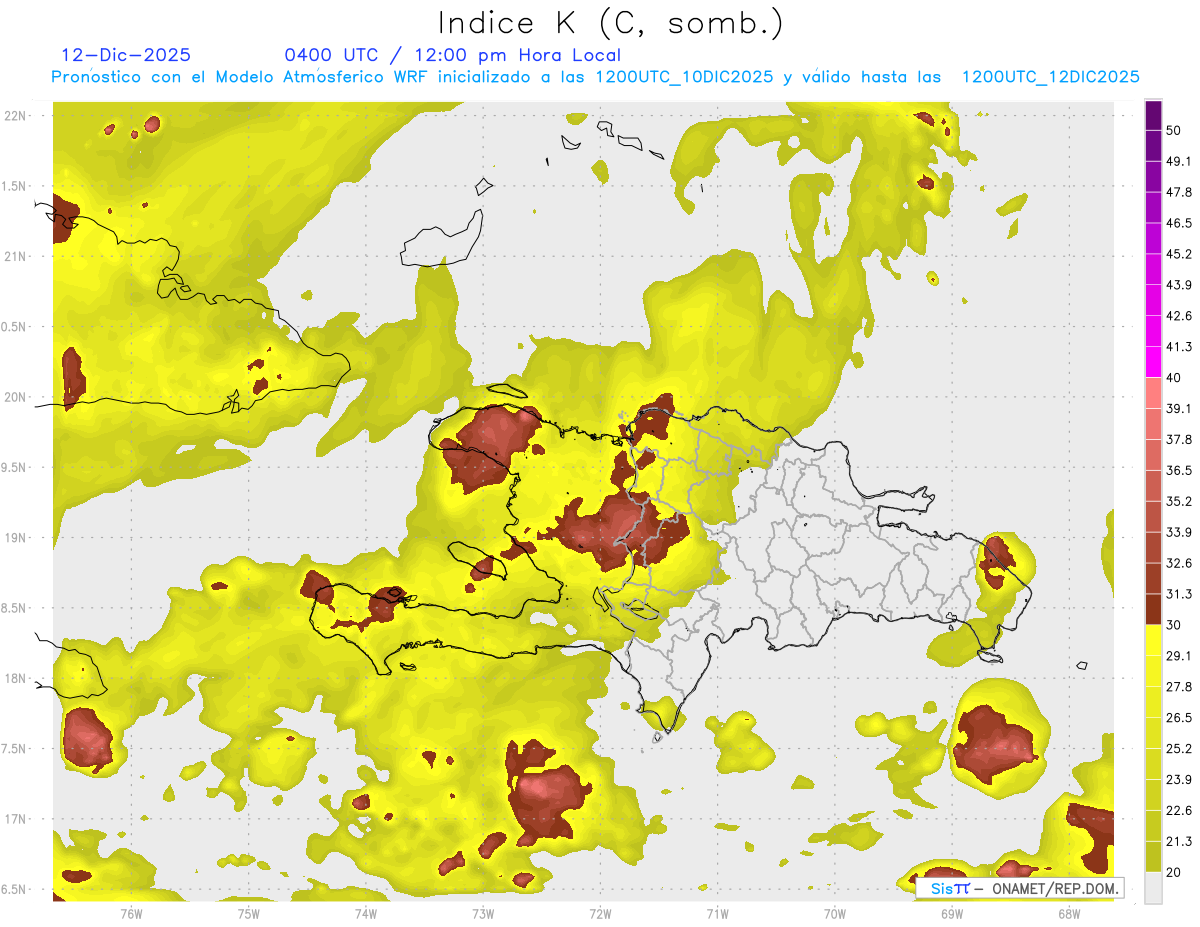Click the colorbar value "47.8"
Image resolution: width=1200 pixels, height=927 pixels.
(1179, 192)
